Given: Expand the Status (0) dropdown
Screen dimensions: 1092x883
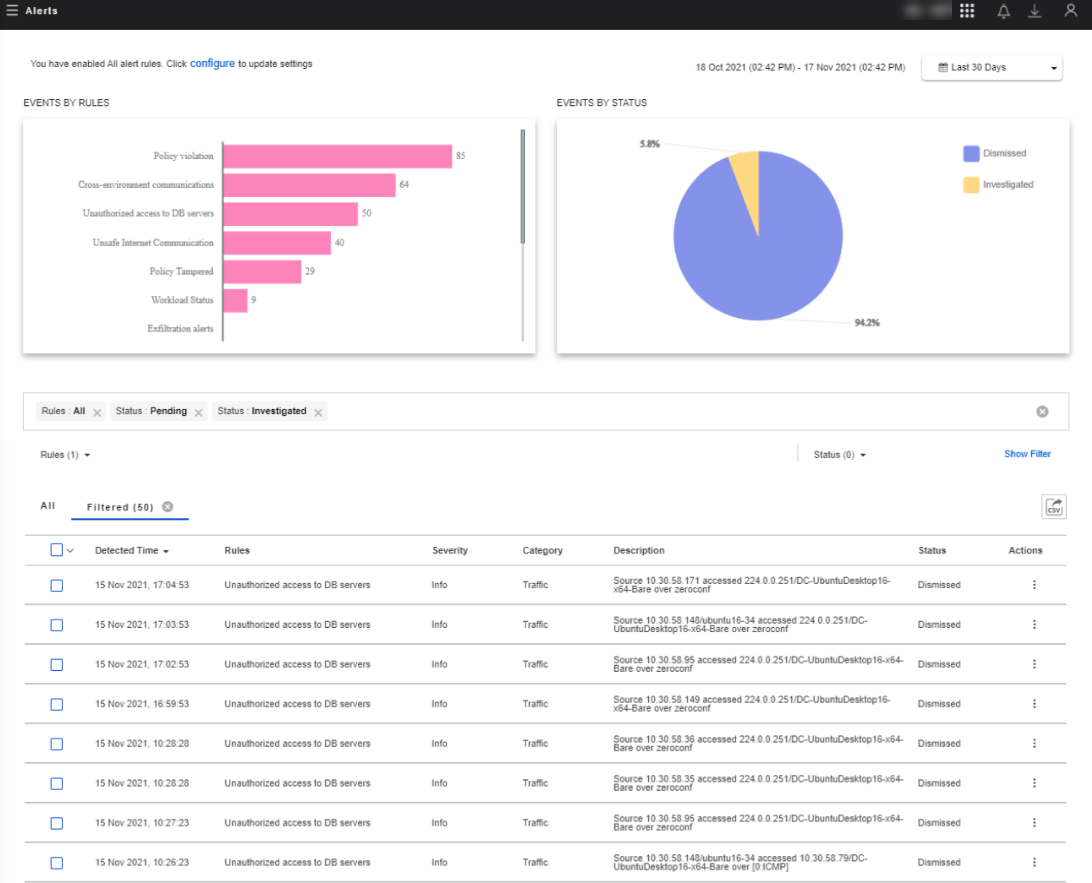Looking at the screenshot, I should [x=839, y=455].
